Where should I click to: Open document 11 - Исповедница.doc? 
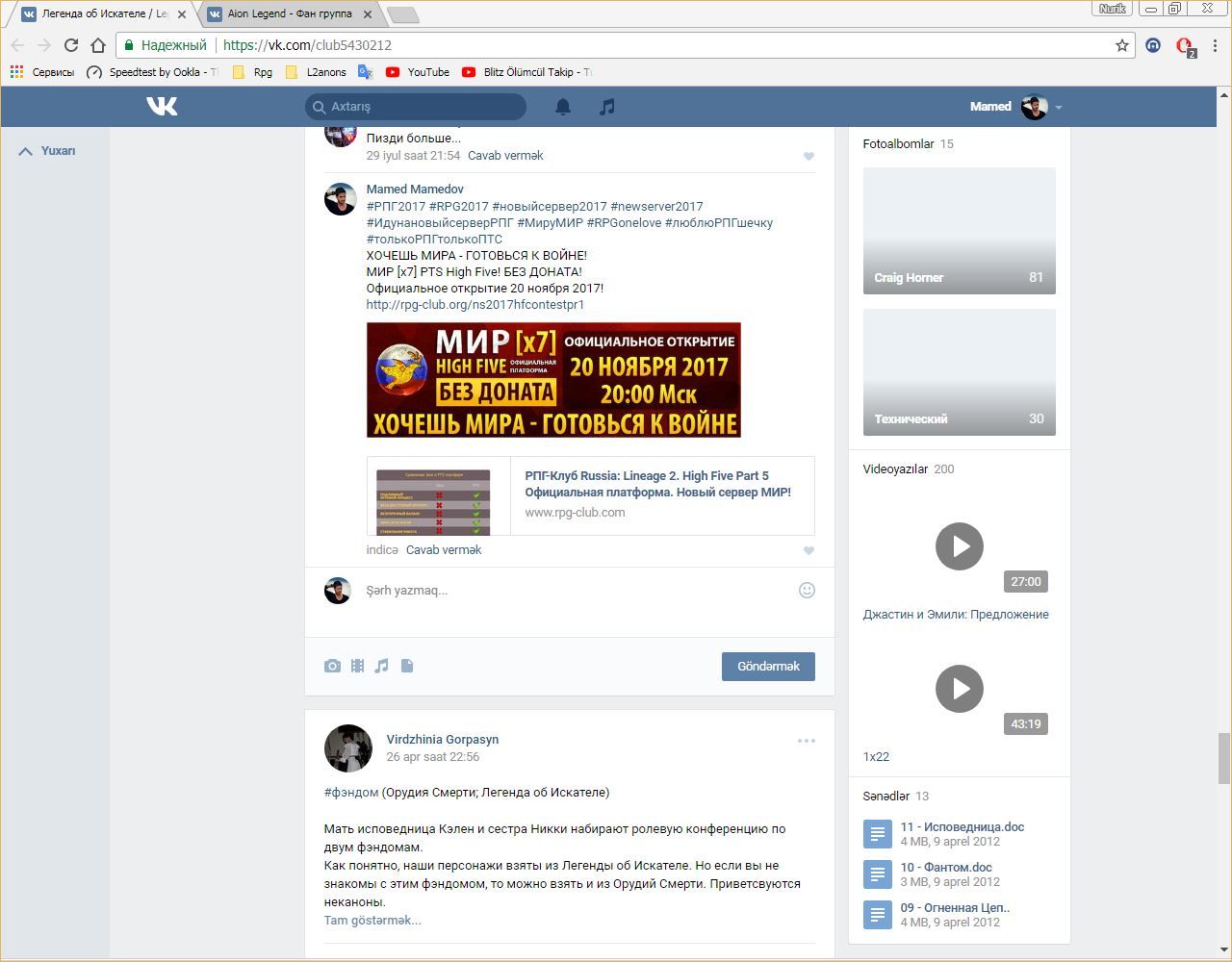point(962,827)
